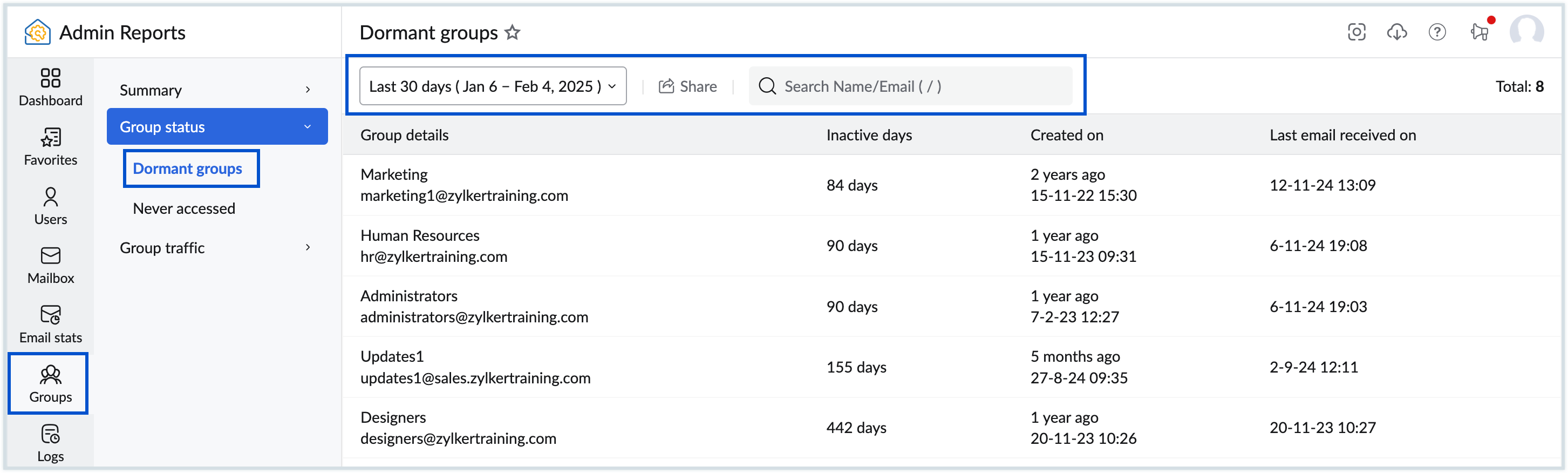The height and width of the screenshot is (473, 1568).
Task: Open help question mark icon
Action: pos(1437,32)
